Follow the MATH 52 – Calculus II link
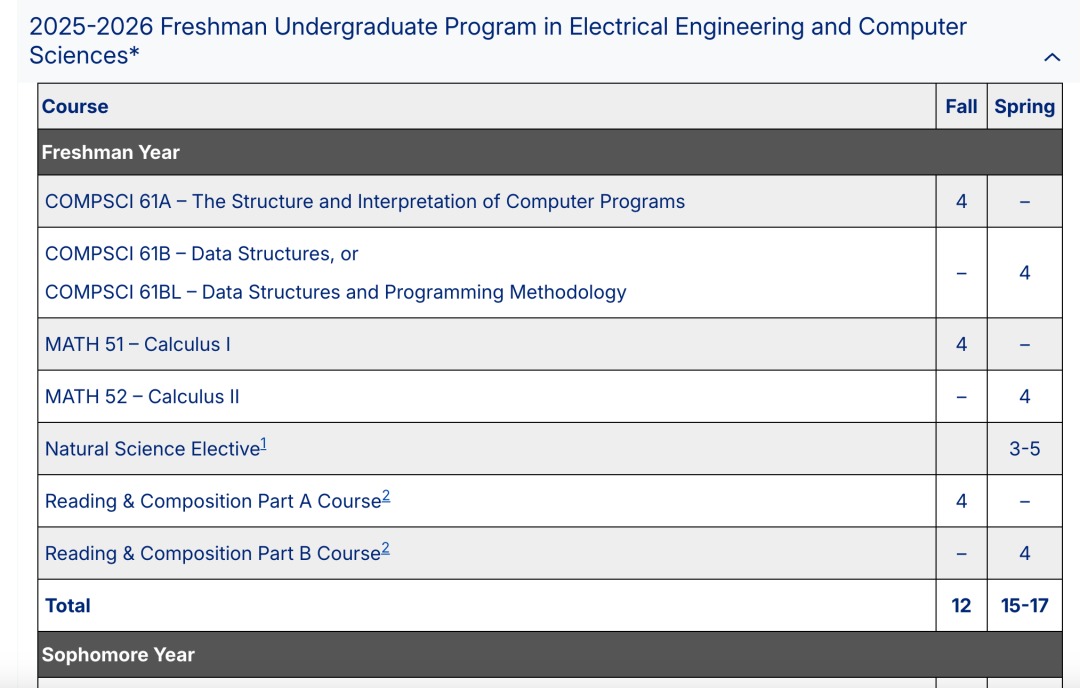 click(142, 397)
